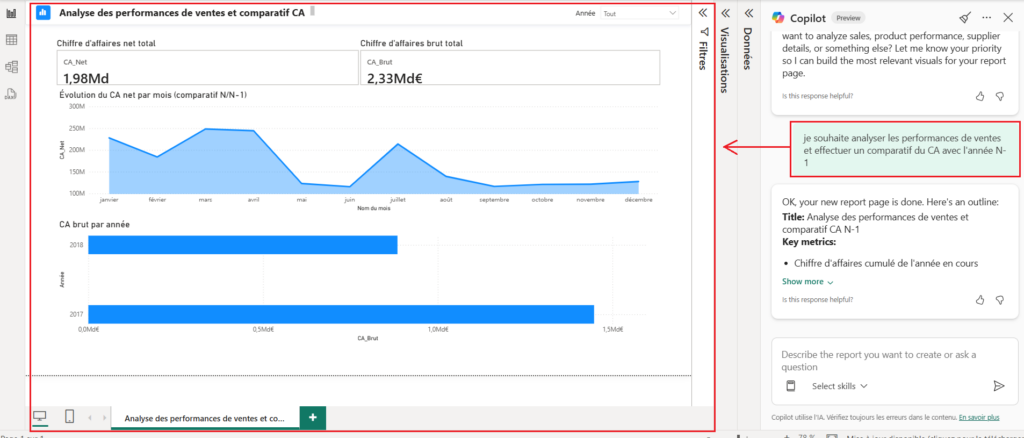This screenshot has height=438, width=1024.
Task: Switch to mobile layout view
Action: click(x=70, y=416)
